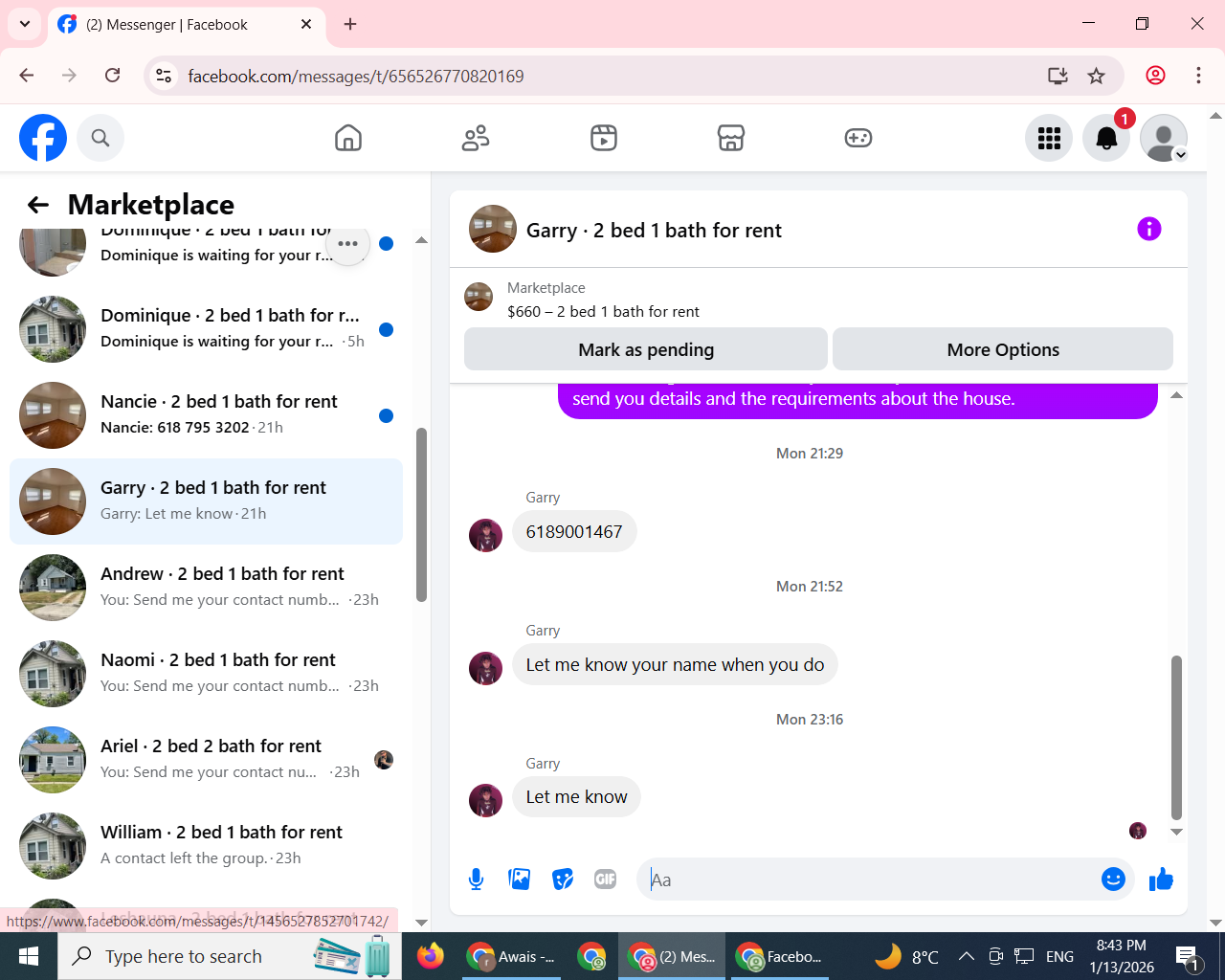The image size is (1225, 980).
Task: Open the tab search dropdown arrow
Action: 25,24
